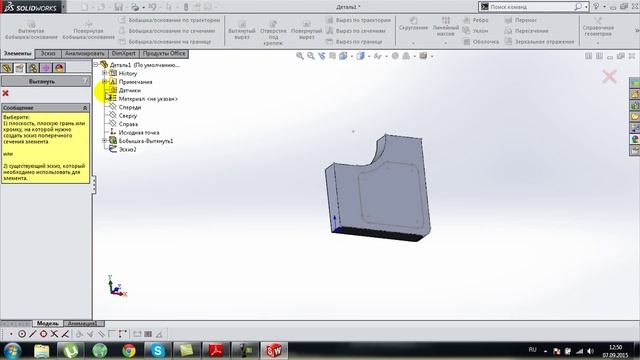Switch to the Эскиз tab
640x360 pixels.
(48, 53)
